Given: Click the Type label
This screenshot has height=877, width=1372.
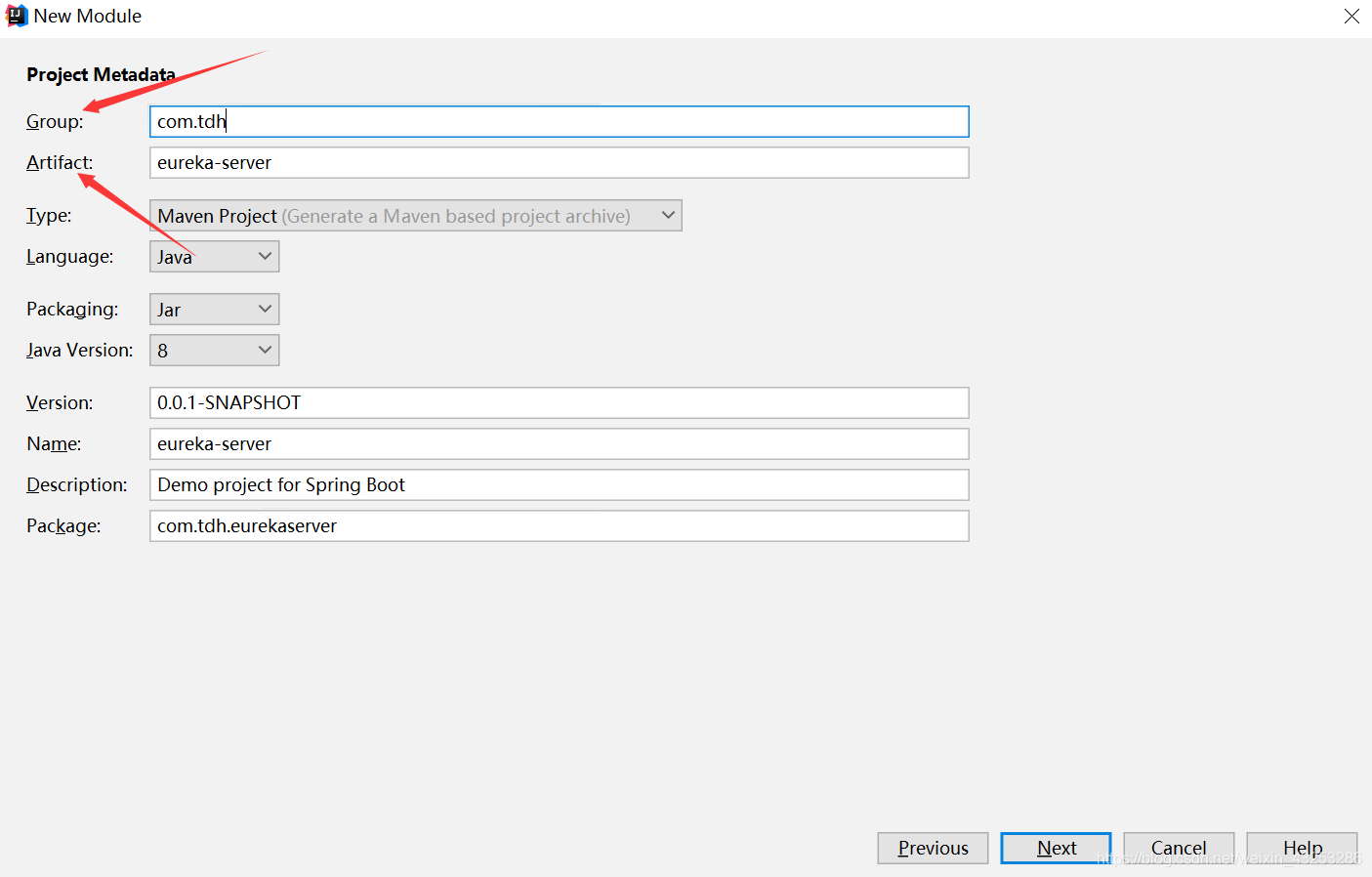Looking at the screenshot, I should pos(49,216).
